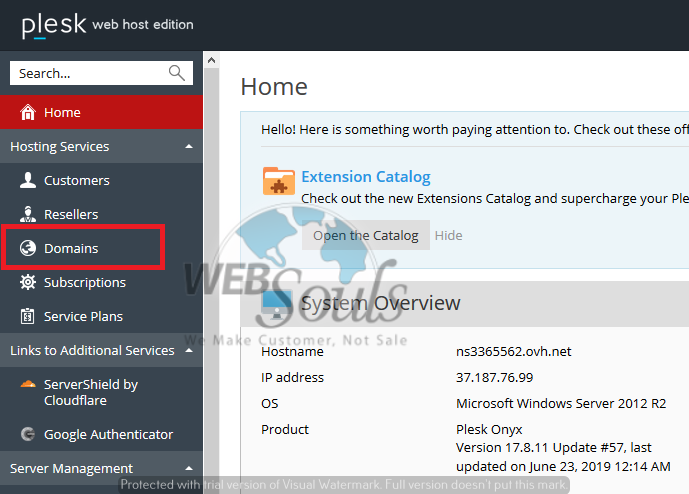Click the Resellers businessman icon
The height and width of the screenshot is (494, 689).
[28, 214]
